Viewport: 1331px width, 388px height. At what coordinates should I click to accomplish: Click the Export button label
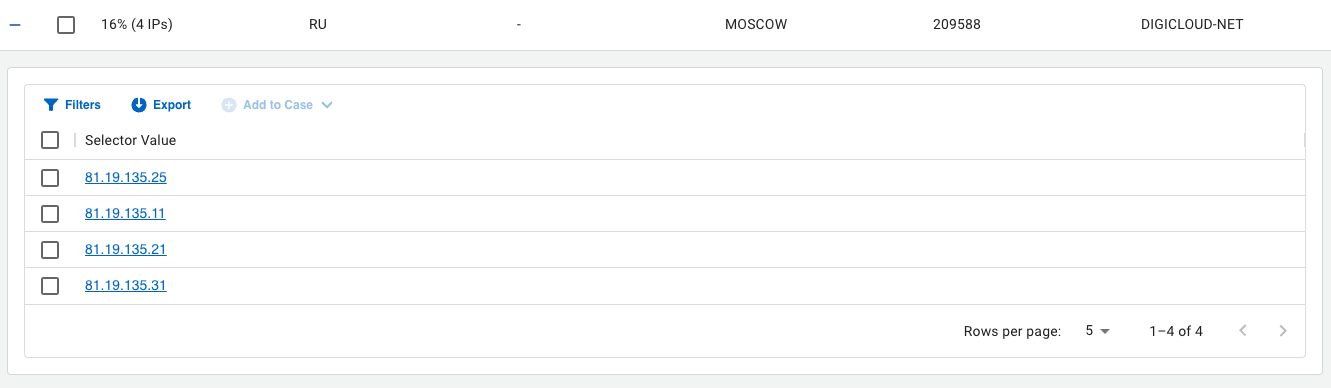coord(172,105)
